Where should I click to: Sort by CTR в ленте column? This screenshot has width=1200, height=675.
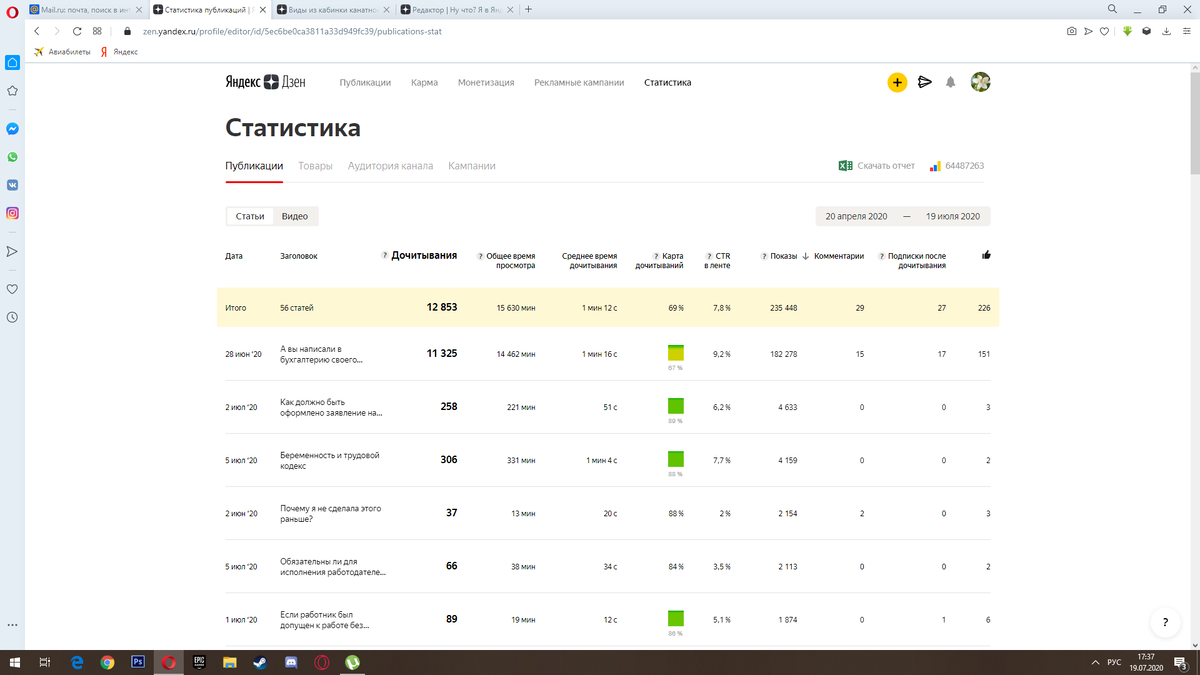[x=716, y=261]
